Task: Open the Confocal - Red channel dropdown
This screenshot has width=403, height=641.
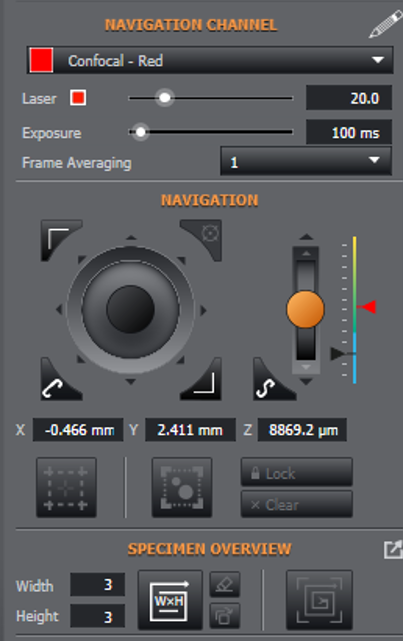Action: coord(210,60)
